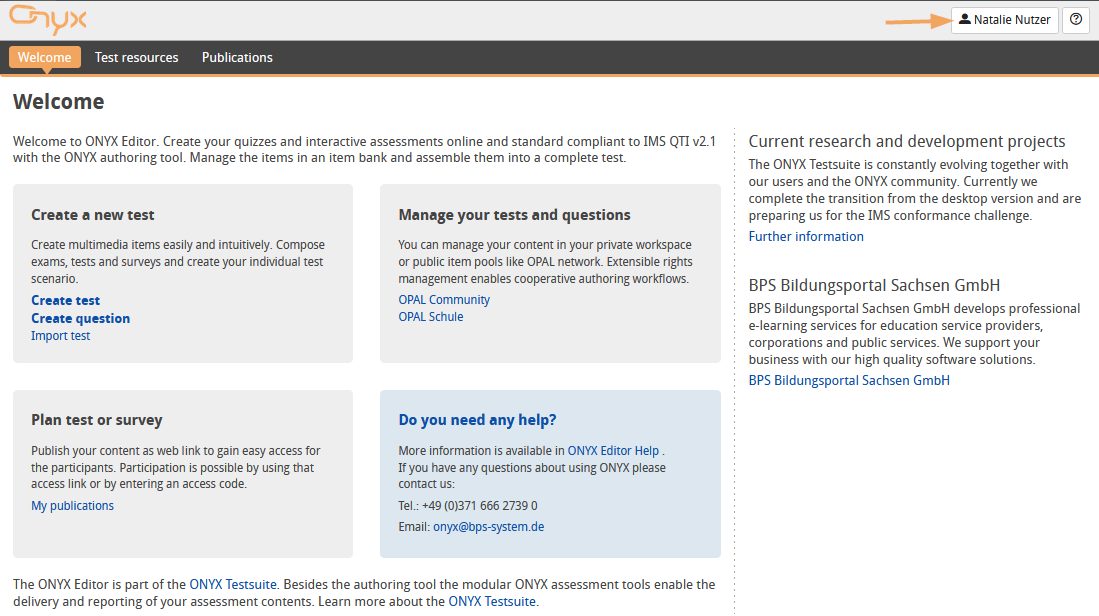Select the Create question link
1099x616 pixels.
(x=80, y=318)
